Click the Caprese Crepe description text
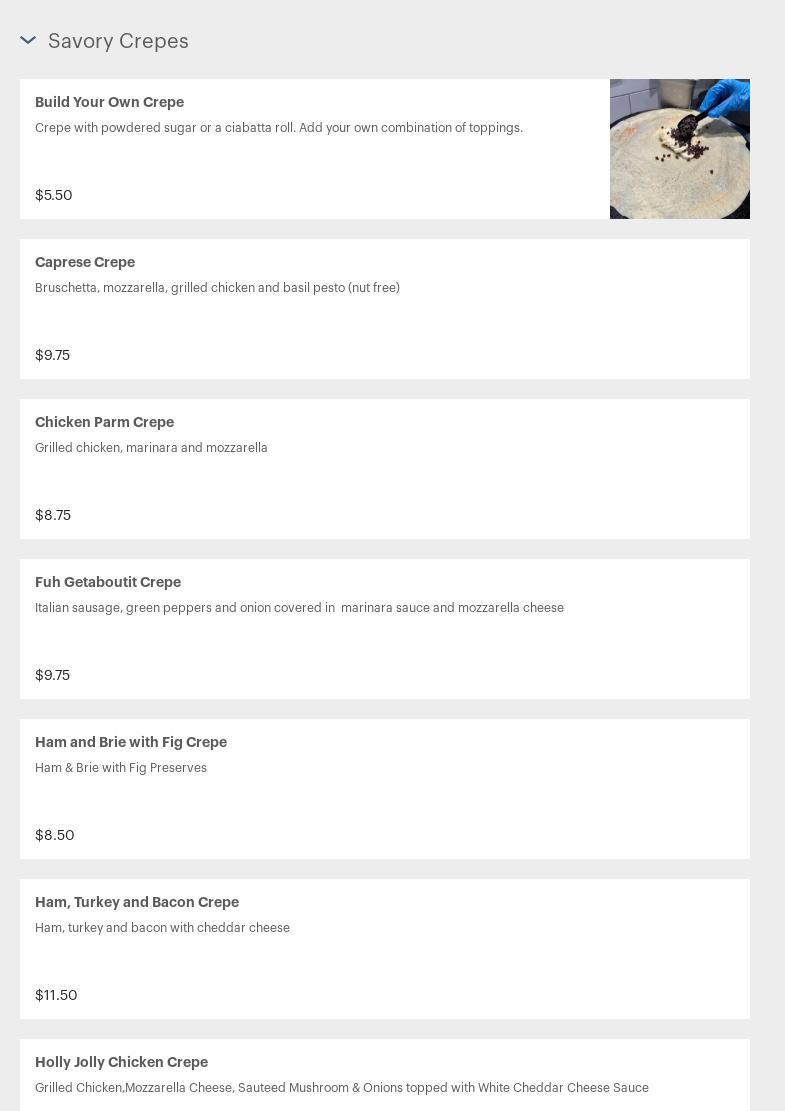785x1111 pixels. pyautogui.click(x=217, y=288)
